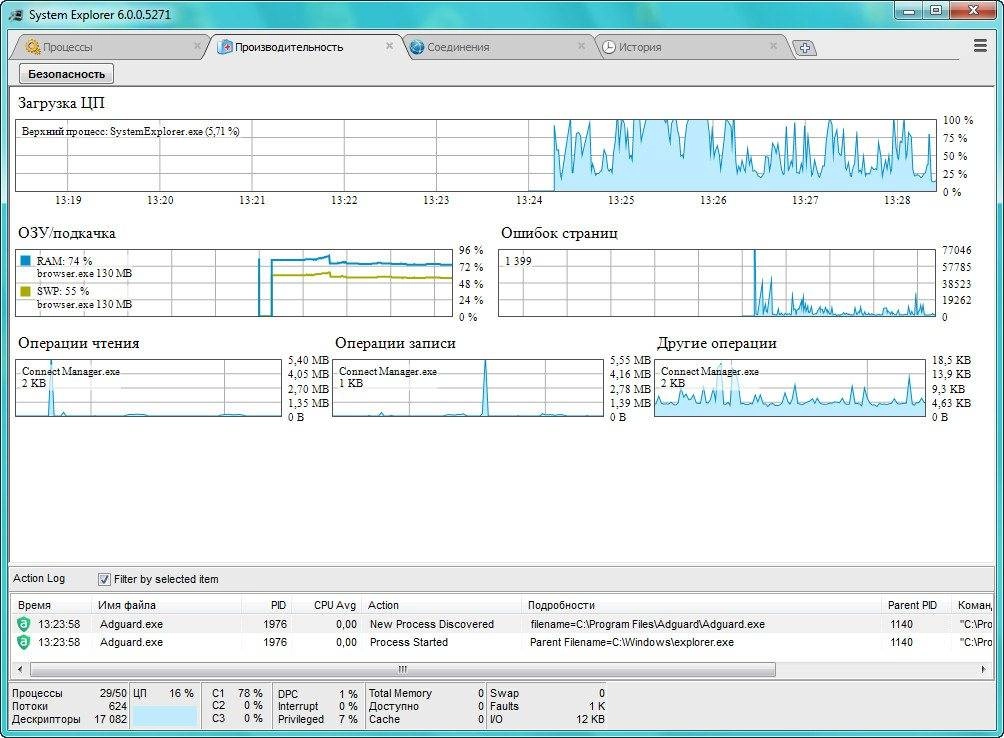
Task: Toggle Filter by selected item checkbox
Action: click(x=104, y=579)
